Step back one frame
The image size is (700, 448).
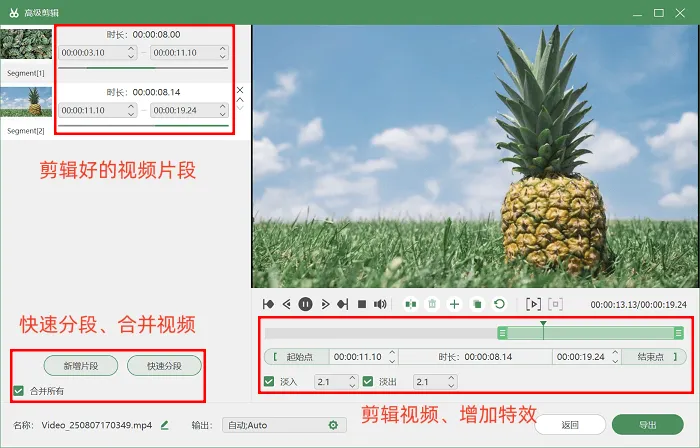pyautogui.click(x=287, y=304)
